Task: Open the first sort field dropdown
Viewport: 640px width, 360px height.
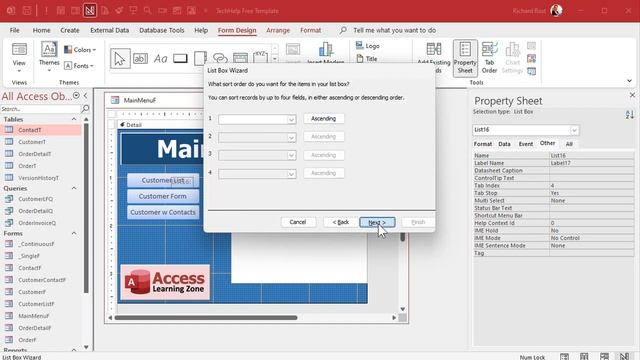Action: coord(291,120)
